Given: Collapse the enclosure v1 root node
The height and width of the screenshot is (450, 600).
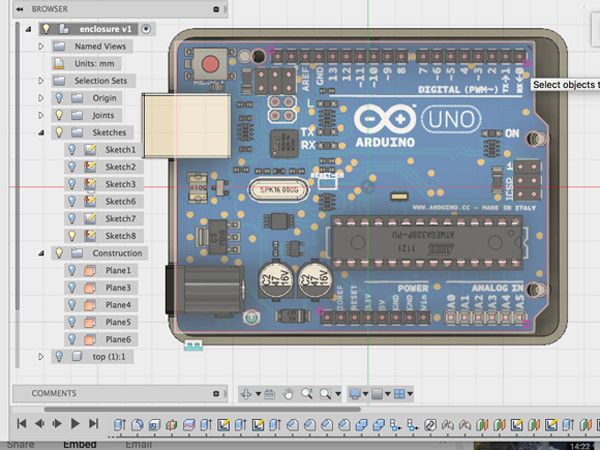Looking at the screenshot, I should pos(28,29).
